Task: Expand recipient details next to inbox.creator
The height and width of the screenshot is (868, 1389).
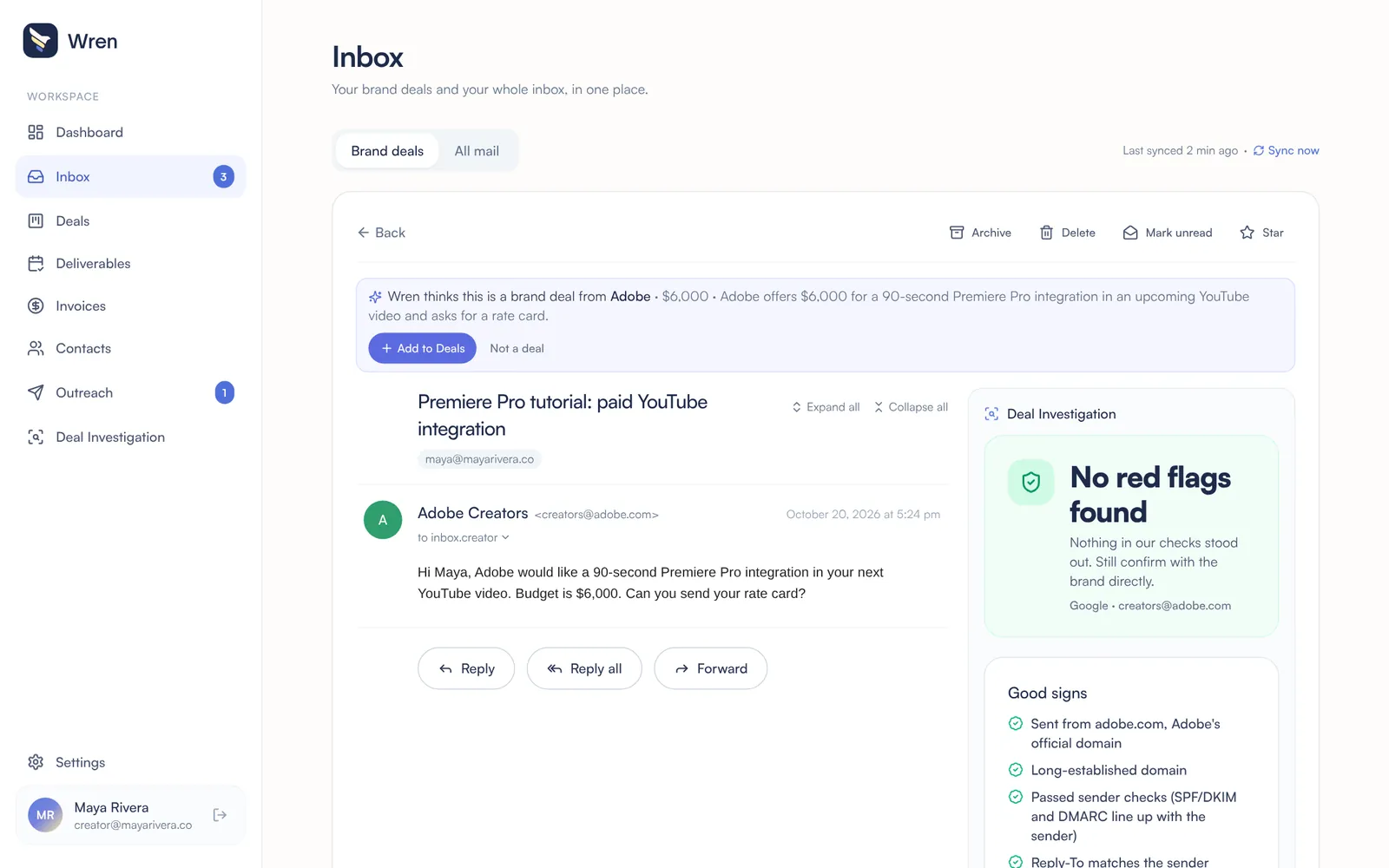Action: [505, 537]
